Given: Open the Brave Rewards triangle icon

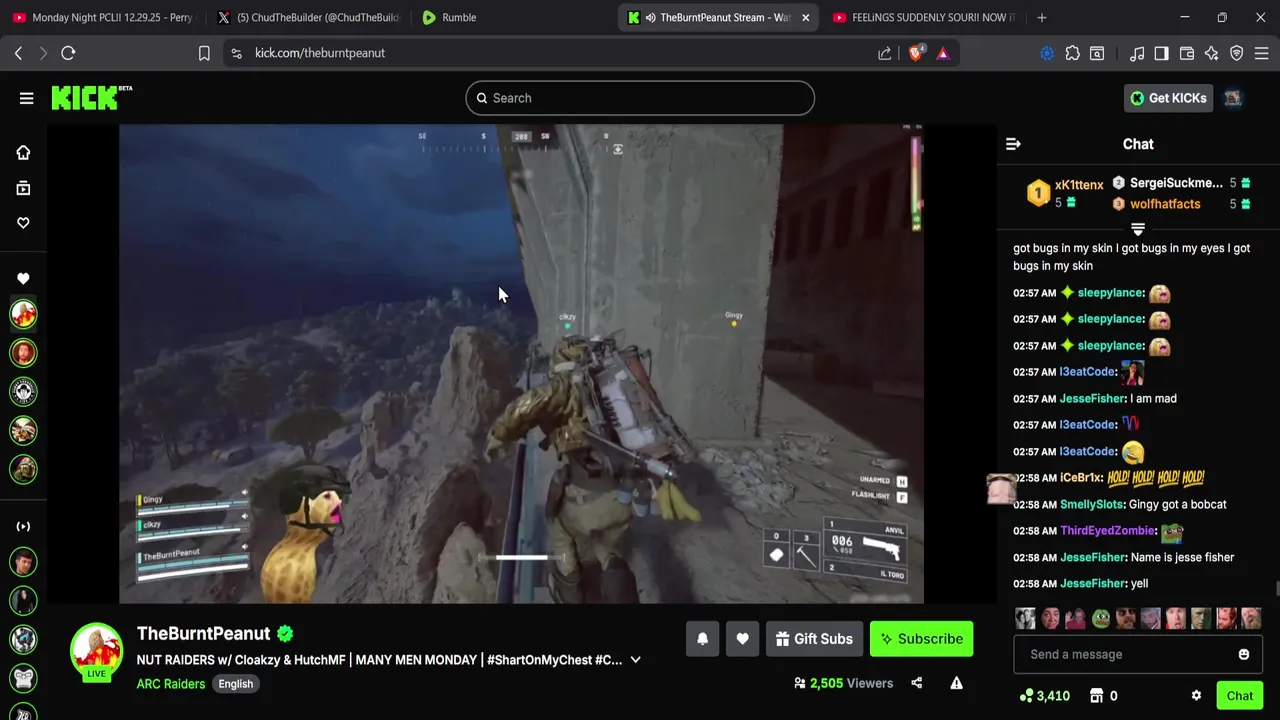Looking at the screenshot, I should pyautogui.click(x=943, y=53).
